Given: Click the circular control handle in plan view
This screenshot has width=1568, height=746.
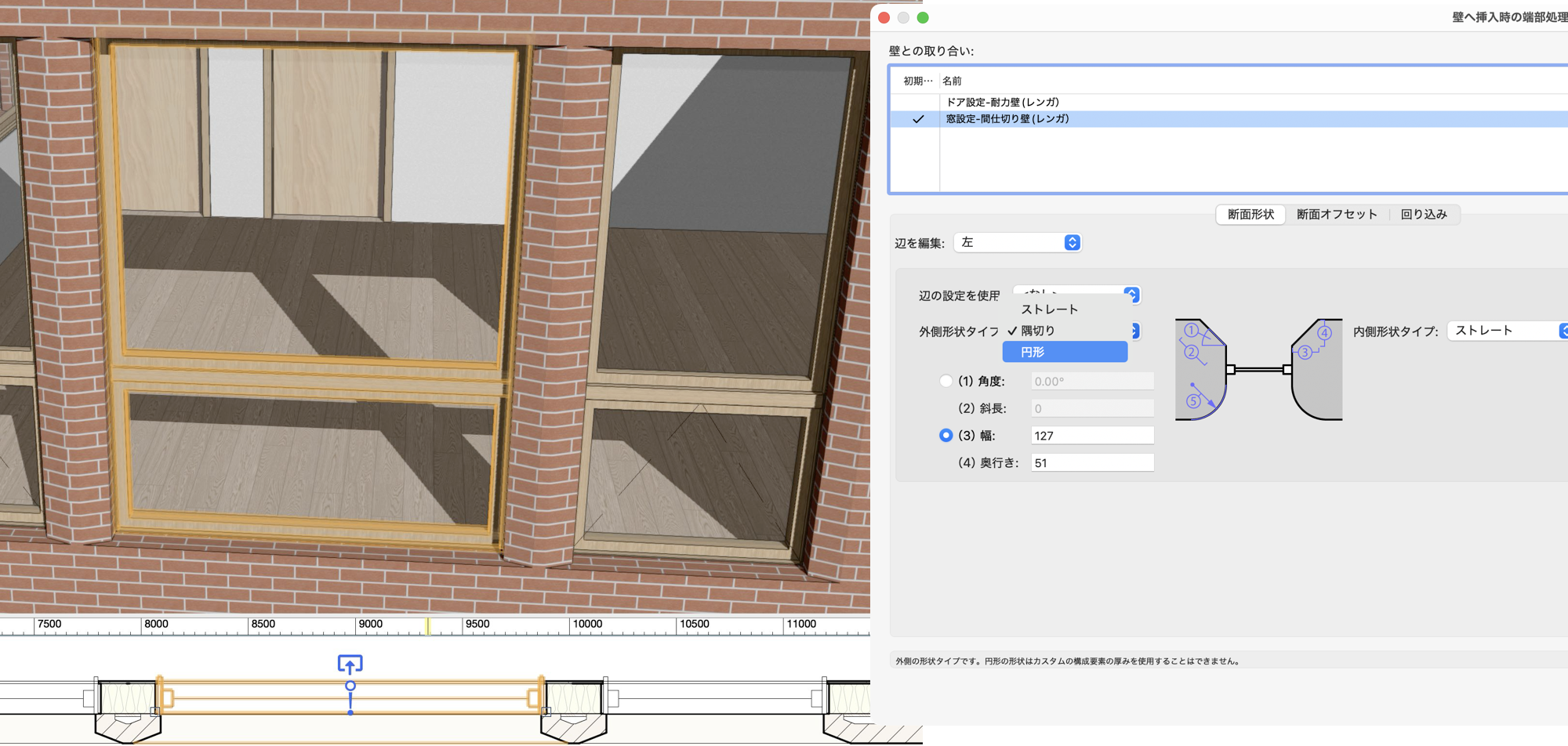Looking at the screenshot, I should pos(350,686).
